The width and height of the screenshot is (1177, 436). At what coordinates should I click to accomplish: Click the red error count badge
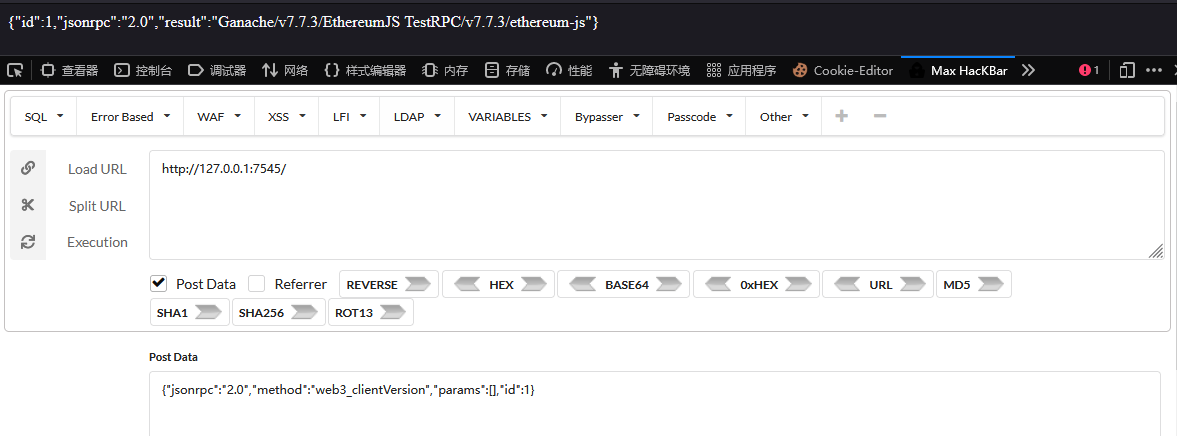[1088, 71]
